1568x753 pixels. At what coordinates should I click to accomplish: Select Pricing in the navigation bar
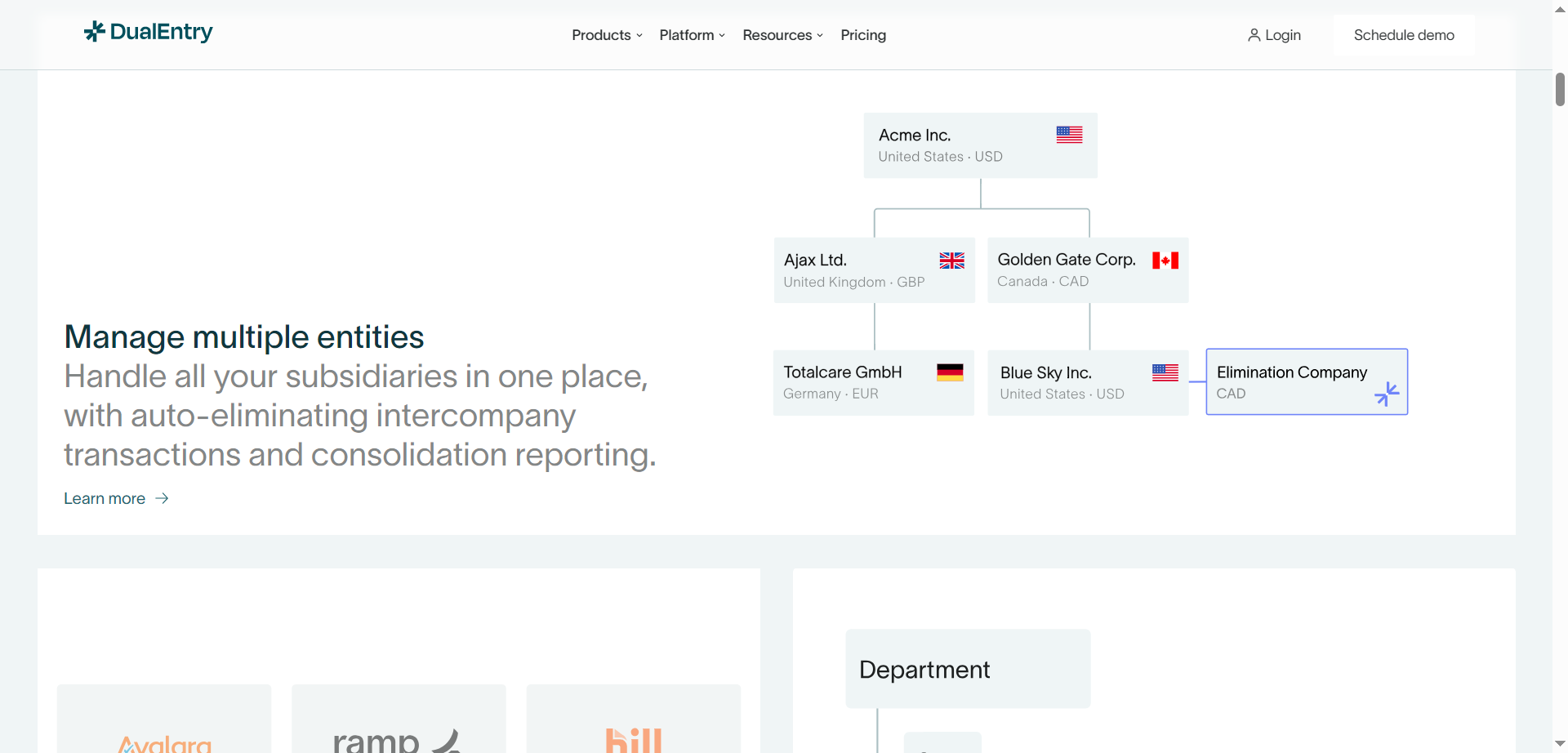pyautogui.click(x=862, y=35)
